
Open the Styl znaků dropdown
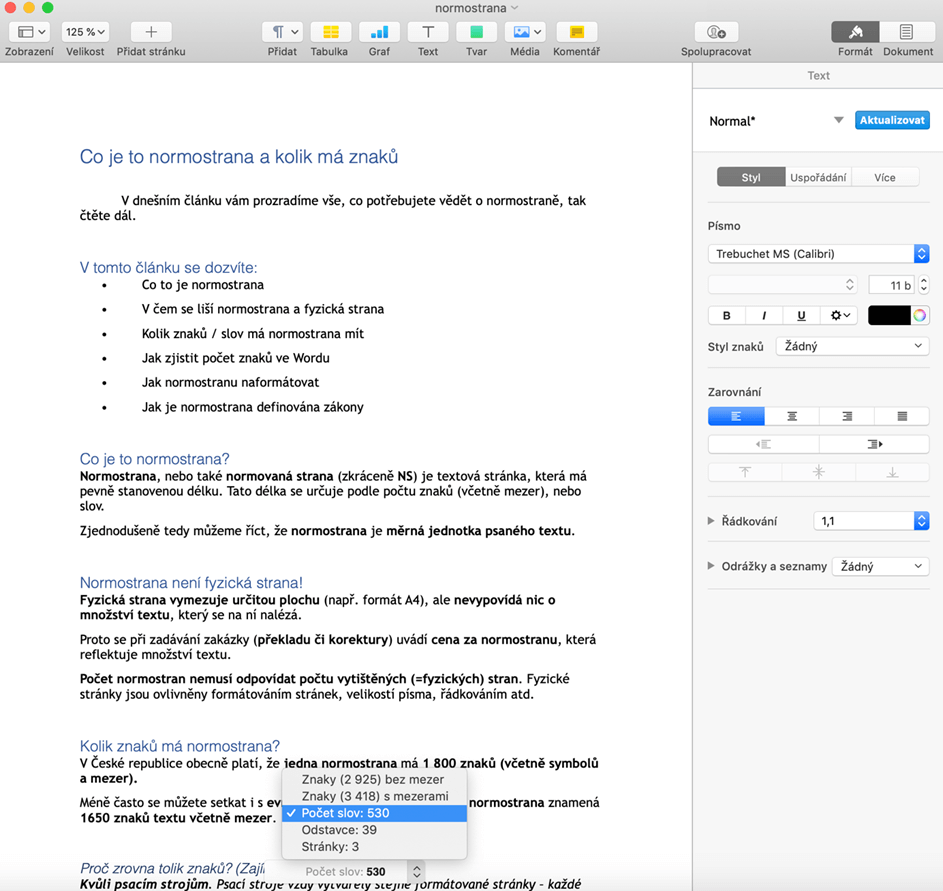coord(852,346)
